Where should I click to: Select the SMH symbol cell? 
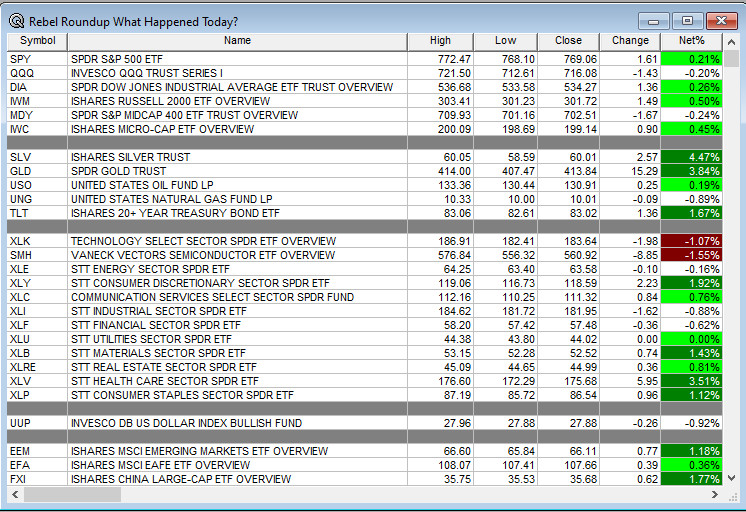pyautogui.click(x=38, y=255)
